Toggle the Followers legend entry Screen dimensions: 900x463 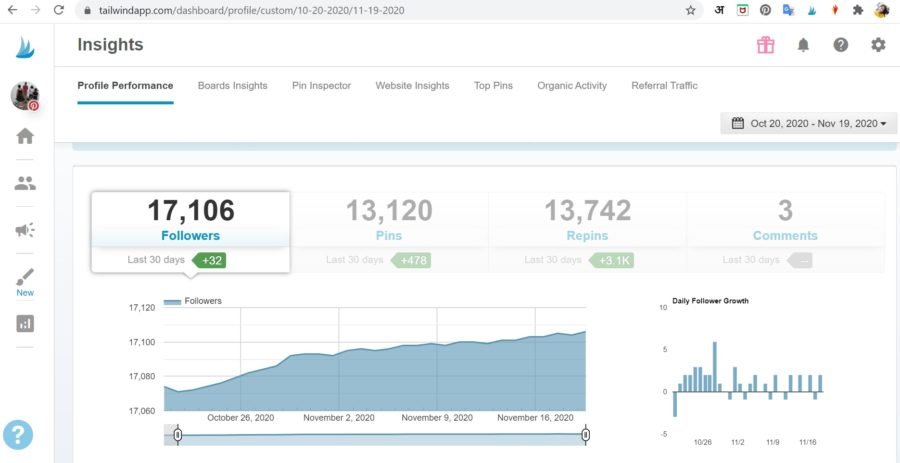point(193,301)
